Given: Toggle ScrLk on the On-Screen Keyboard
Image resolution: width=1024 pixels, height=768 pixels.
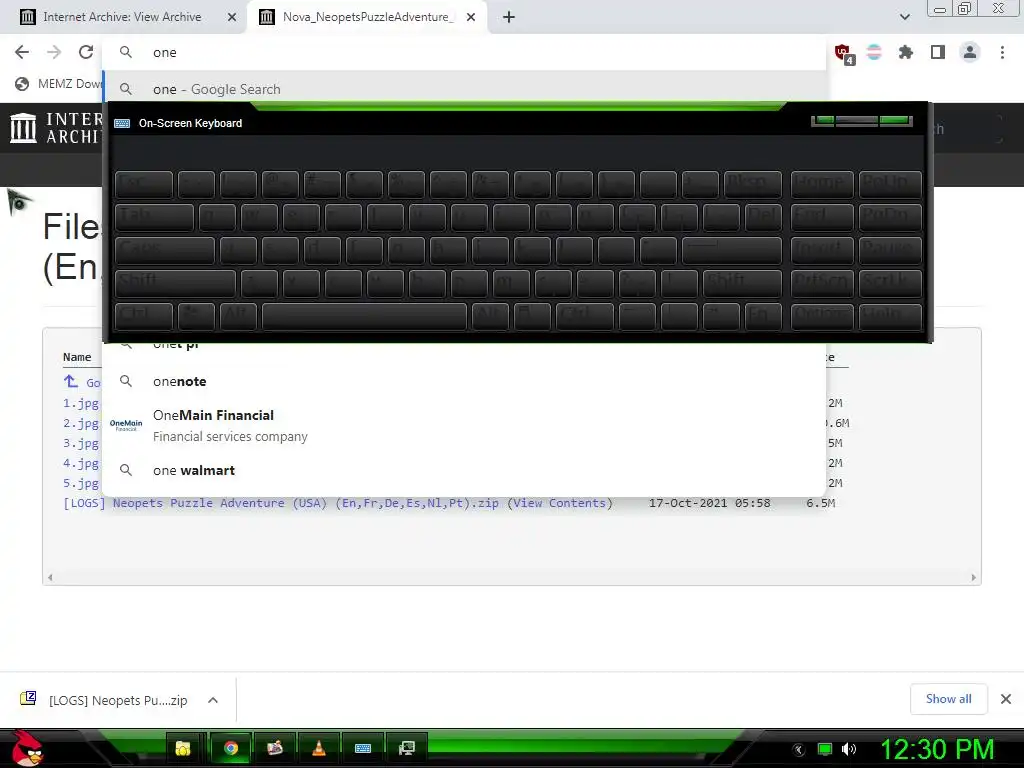Looking at the screenshot, I should pyautogui.click(x=889, y=283).
